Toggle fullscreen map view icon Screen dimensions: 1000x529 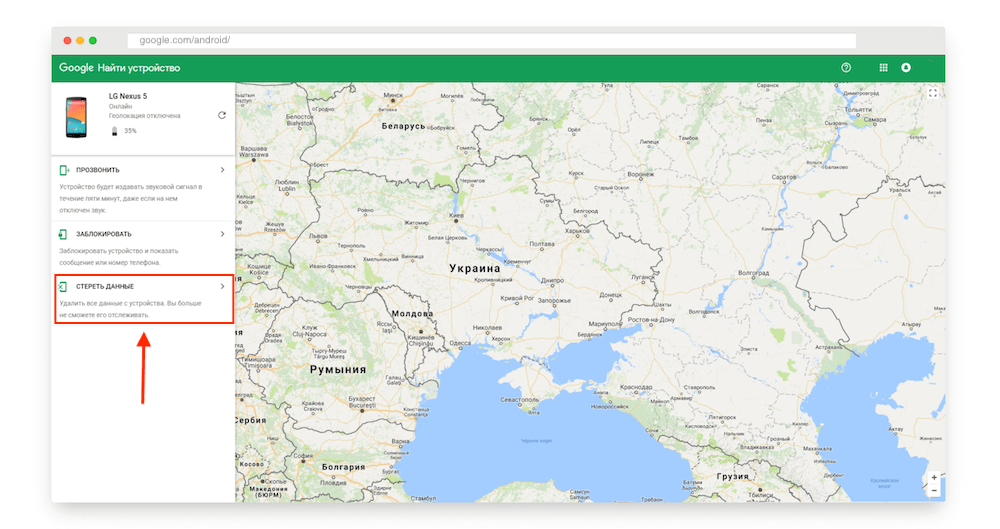click(932, 93)
